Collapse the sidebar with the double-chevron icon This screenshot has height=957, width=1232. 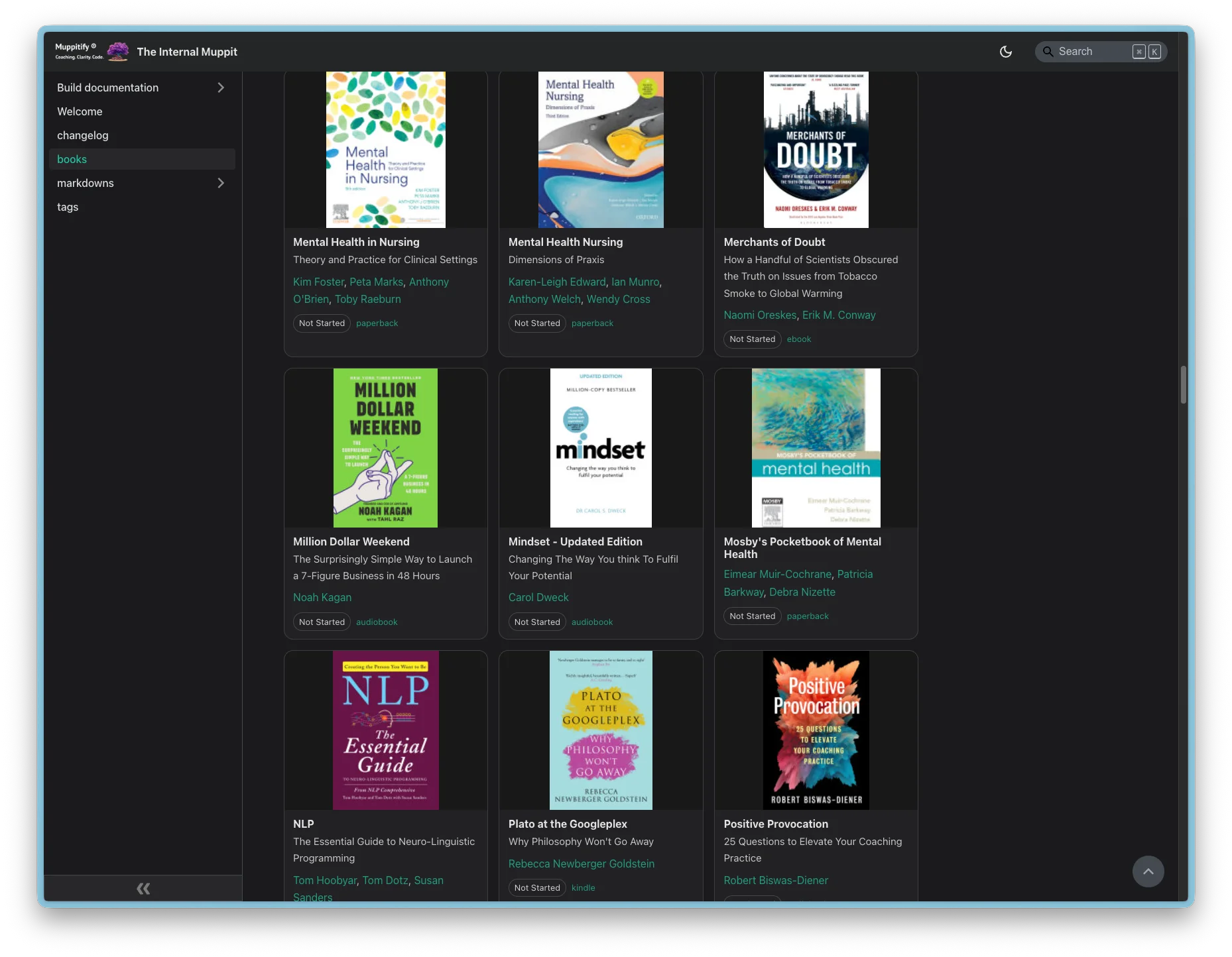pyautogui.click(x=143, y=888)
